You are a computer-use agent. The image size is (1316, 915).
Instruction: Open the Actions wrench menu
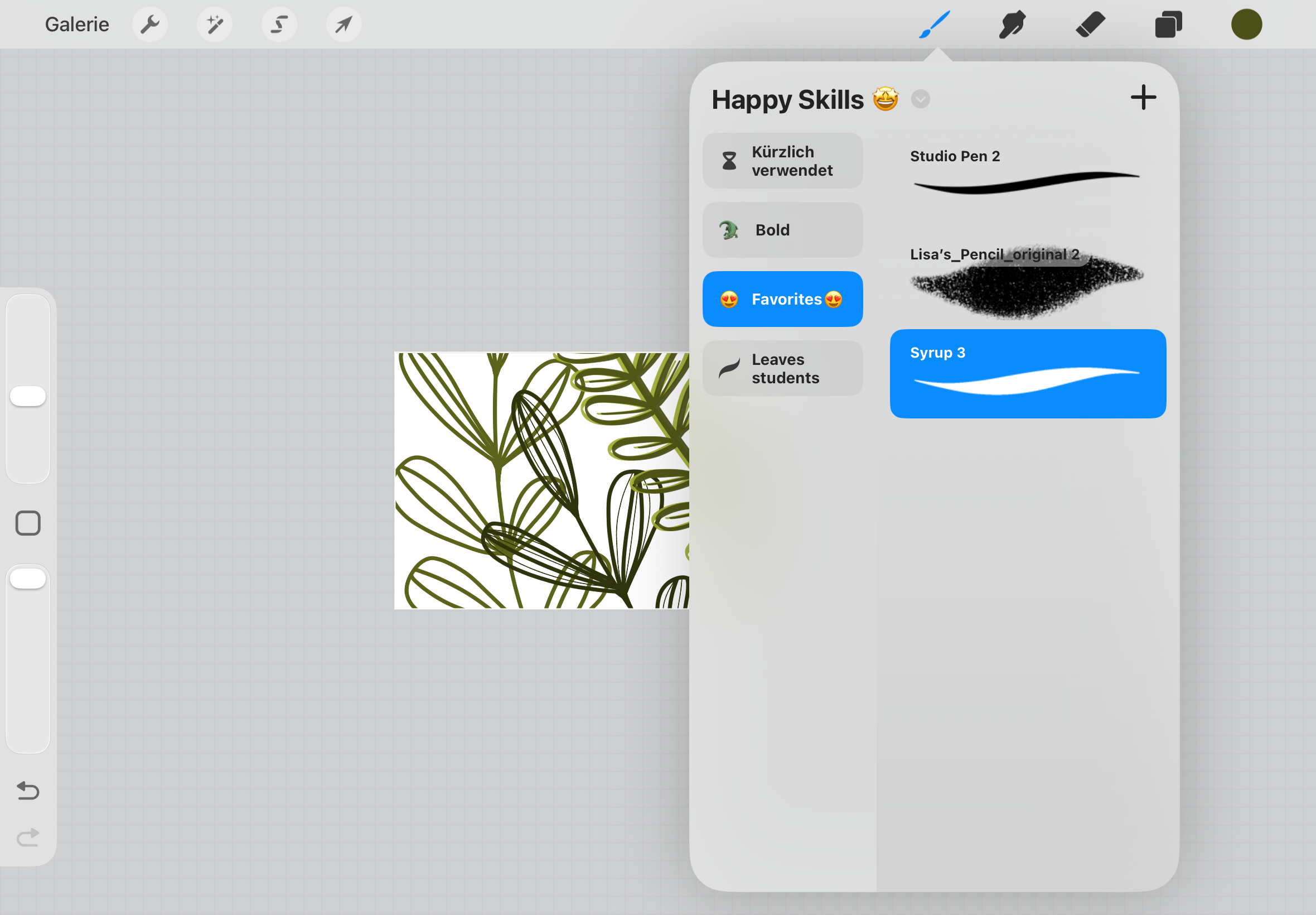pos(150,25)
